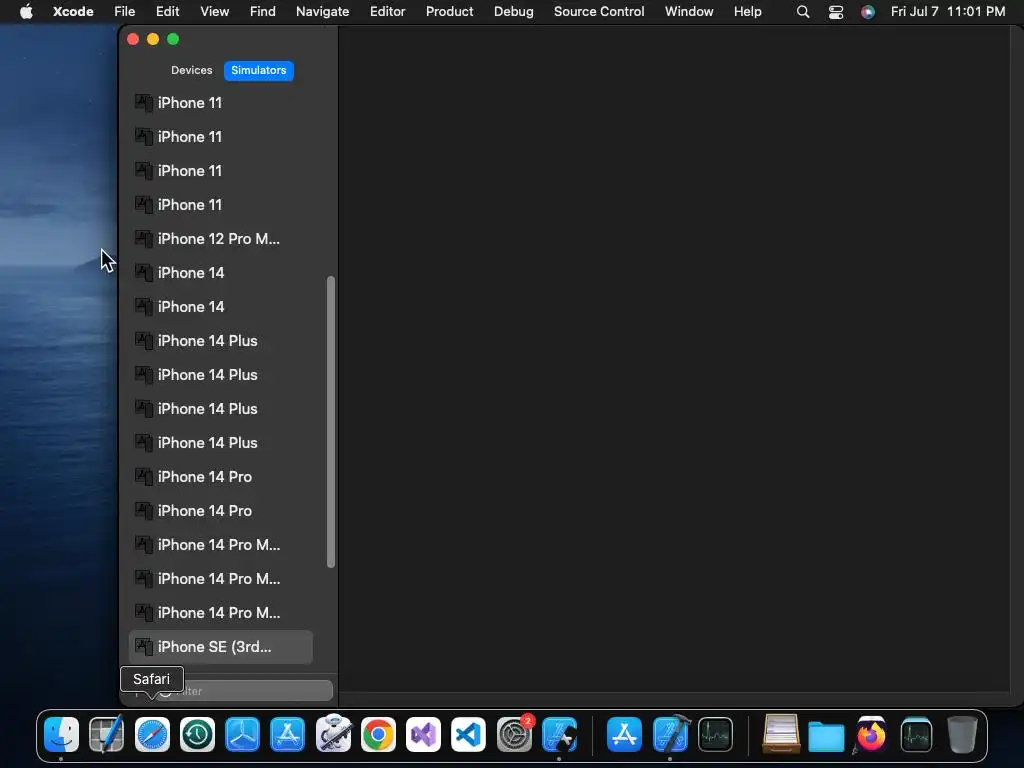Open the TestFlight propeller icon in Dock

(242, 735)
